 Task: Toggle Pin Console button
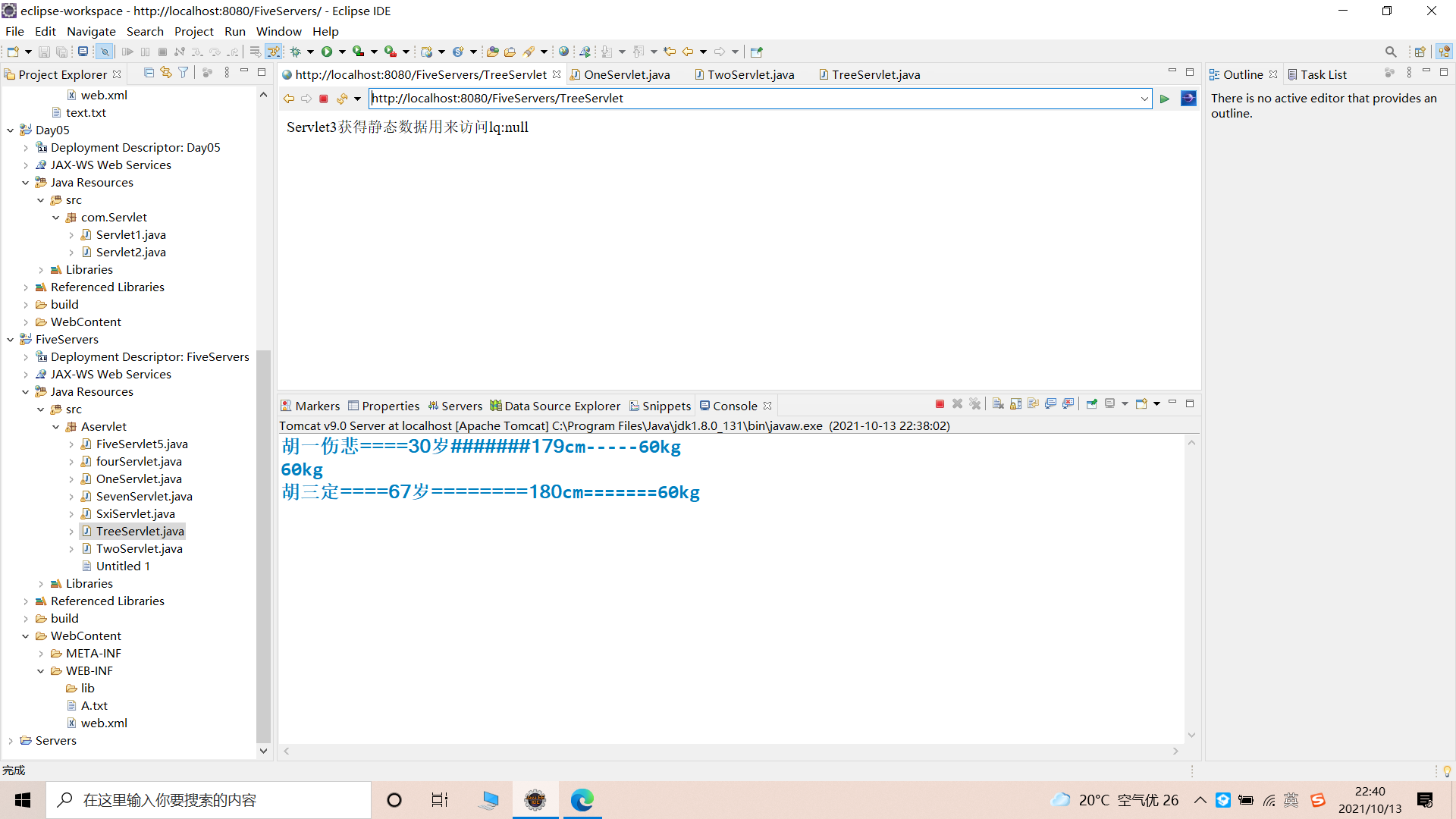[x=1091, y=404]
